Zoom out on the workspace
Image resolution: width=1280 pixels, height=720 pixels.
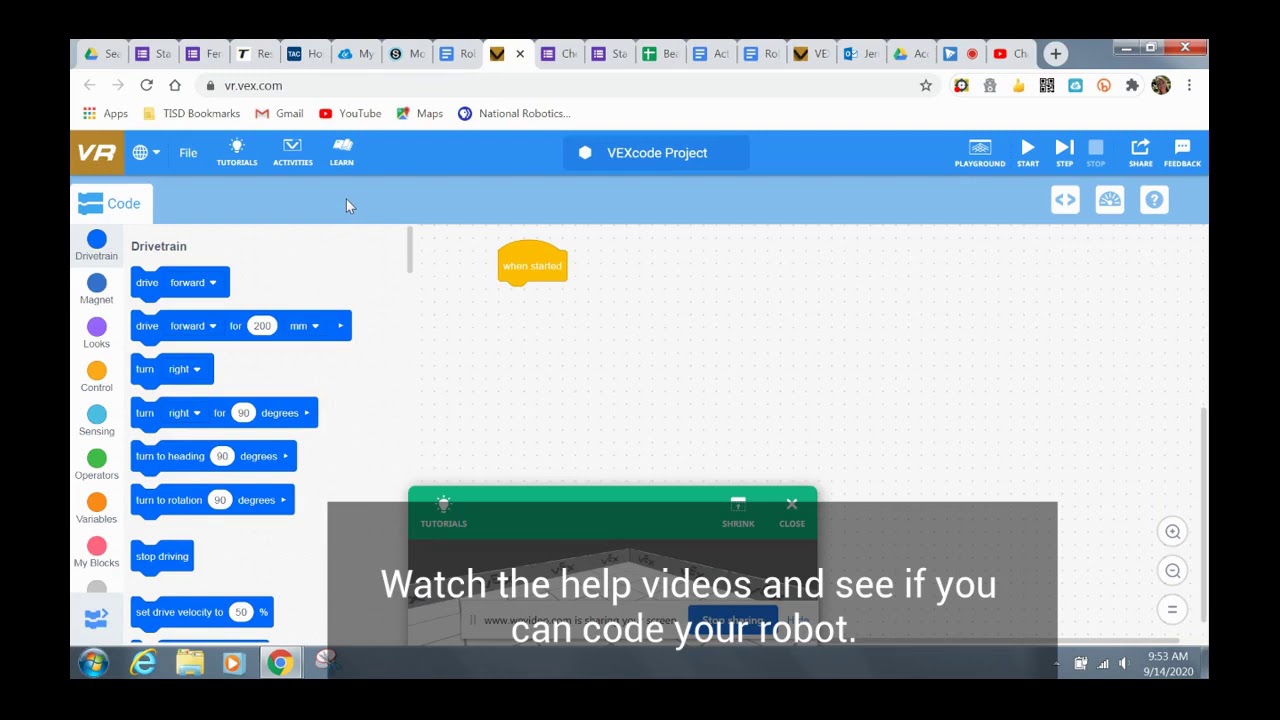pos(1173,571)
